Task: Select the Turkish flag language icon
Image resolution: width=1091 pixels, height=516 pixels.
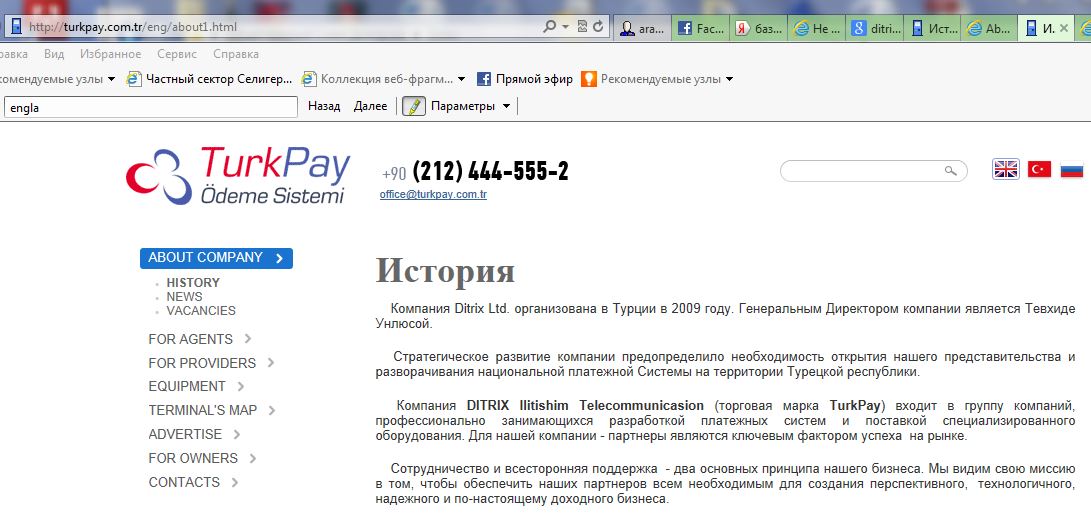Action: pyautogui.click(x=1039, y=169)
